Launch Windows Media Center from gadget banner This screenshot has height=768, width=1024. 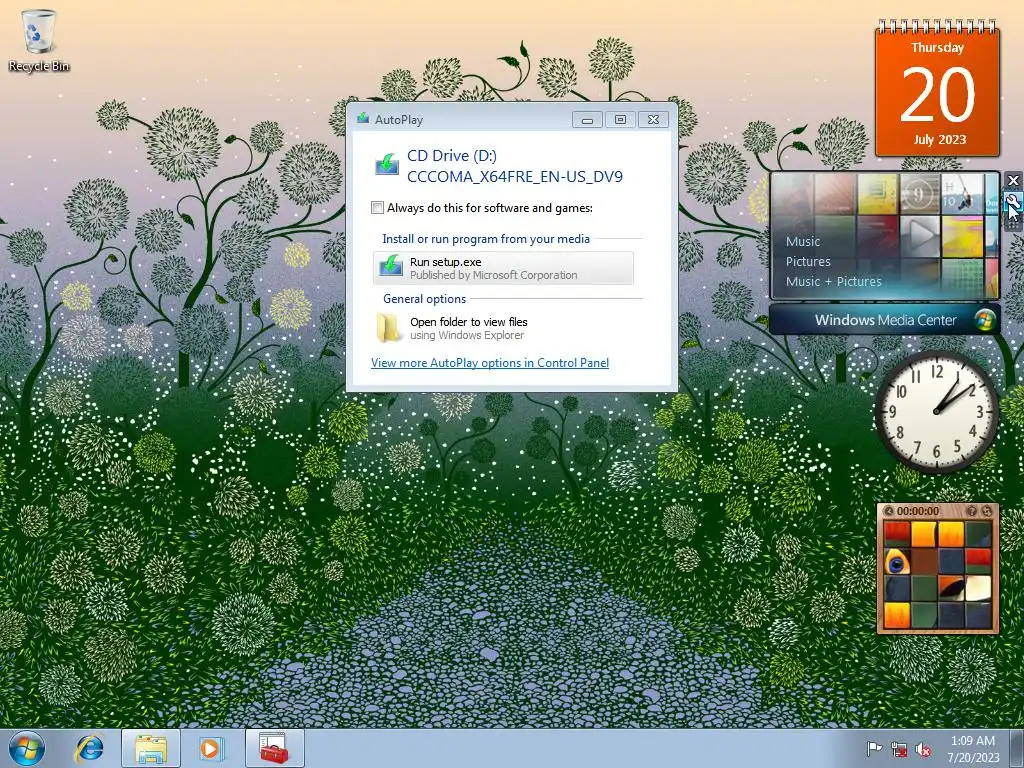885,320
